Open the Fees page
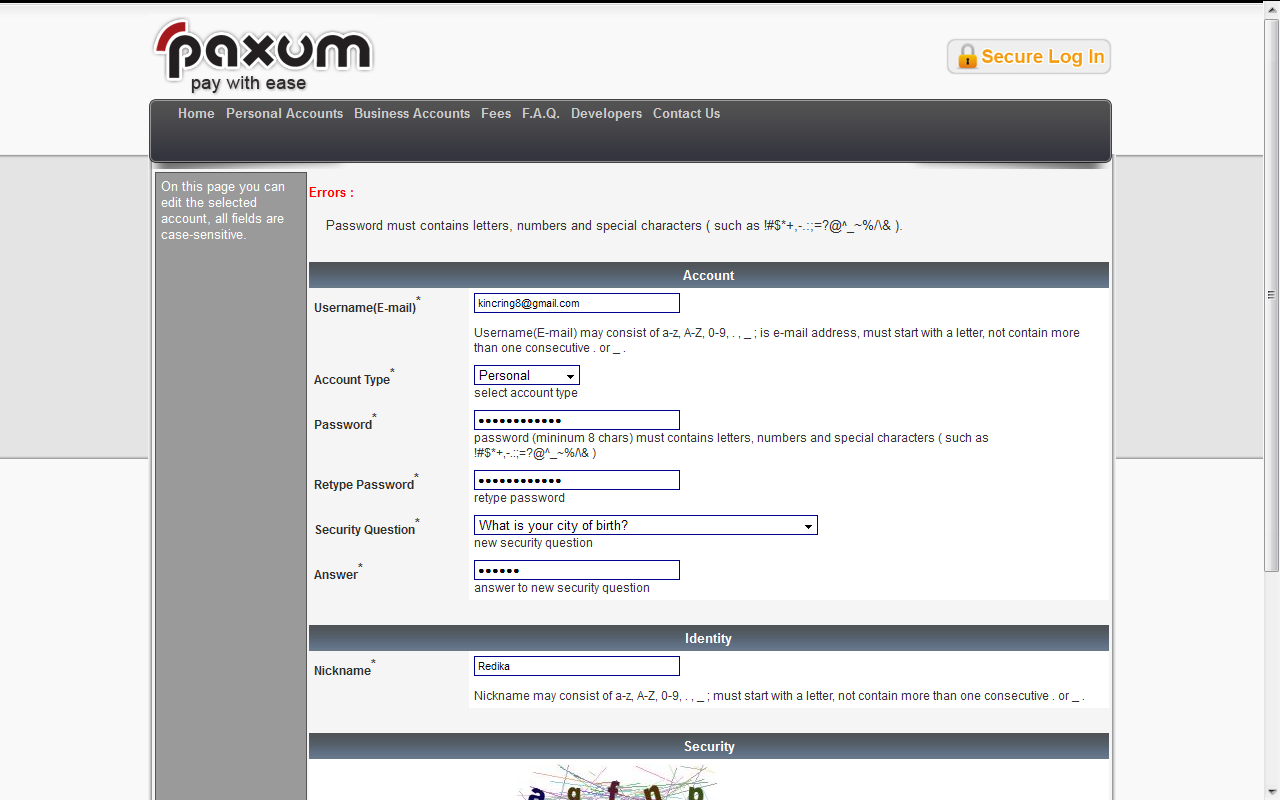 (x=496, y=113)
